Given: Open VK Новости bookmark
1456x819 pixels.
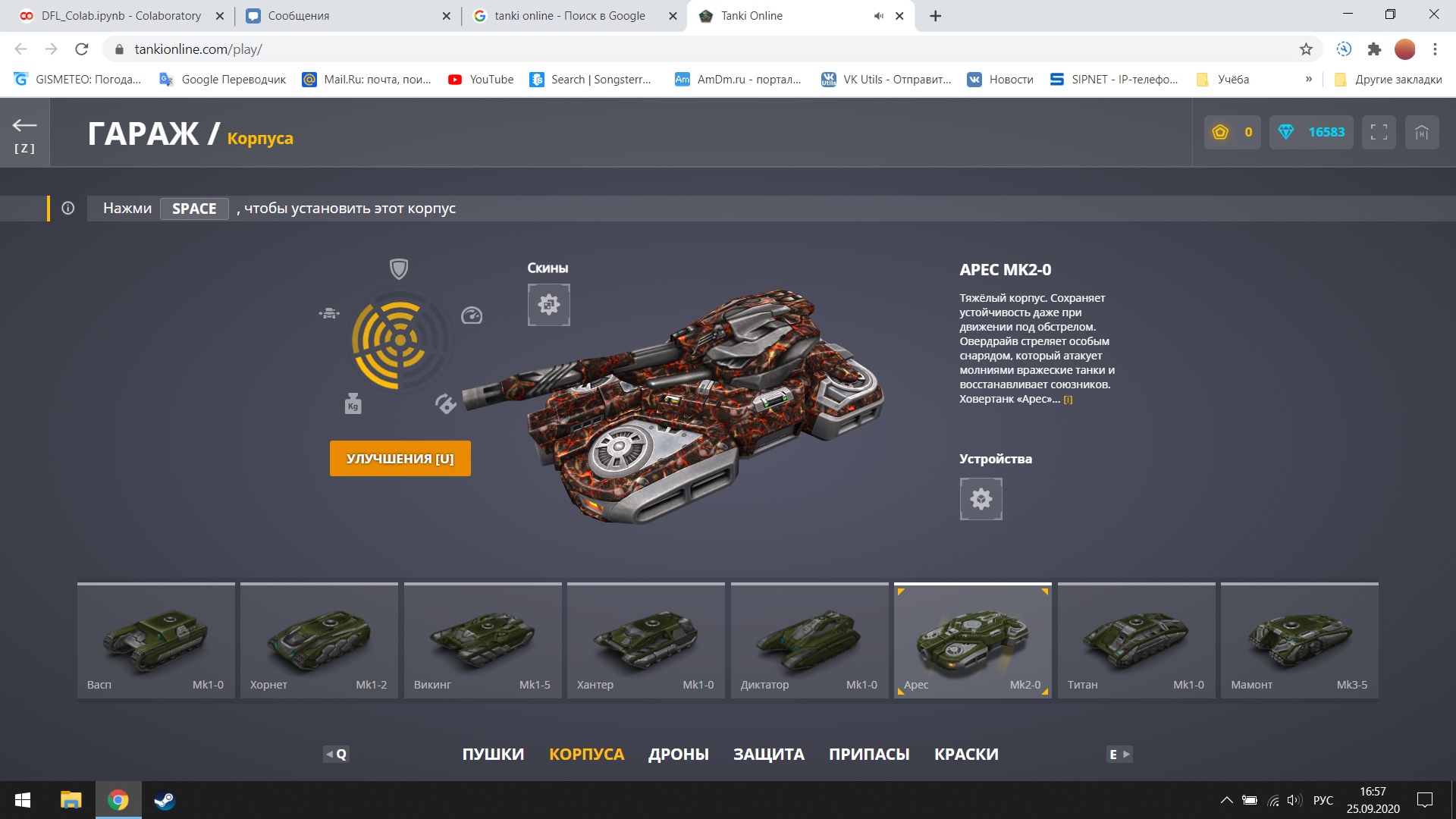Looking at the screenshot, I should pos(1000,80).
